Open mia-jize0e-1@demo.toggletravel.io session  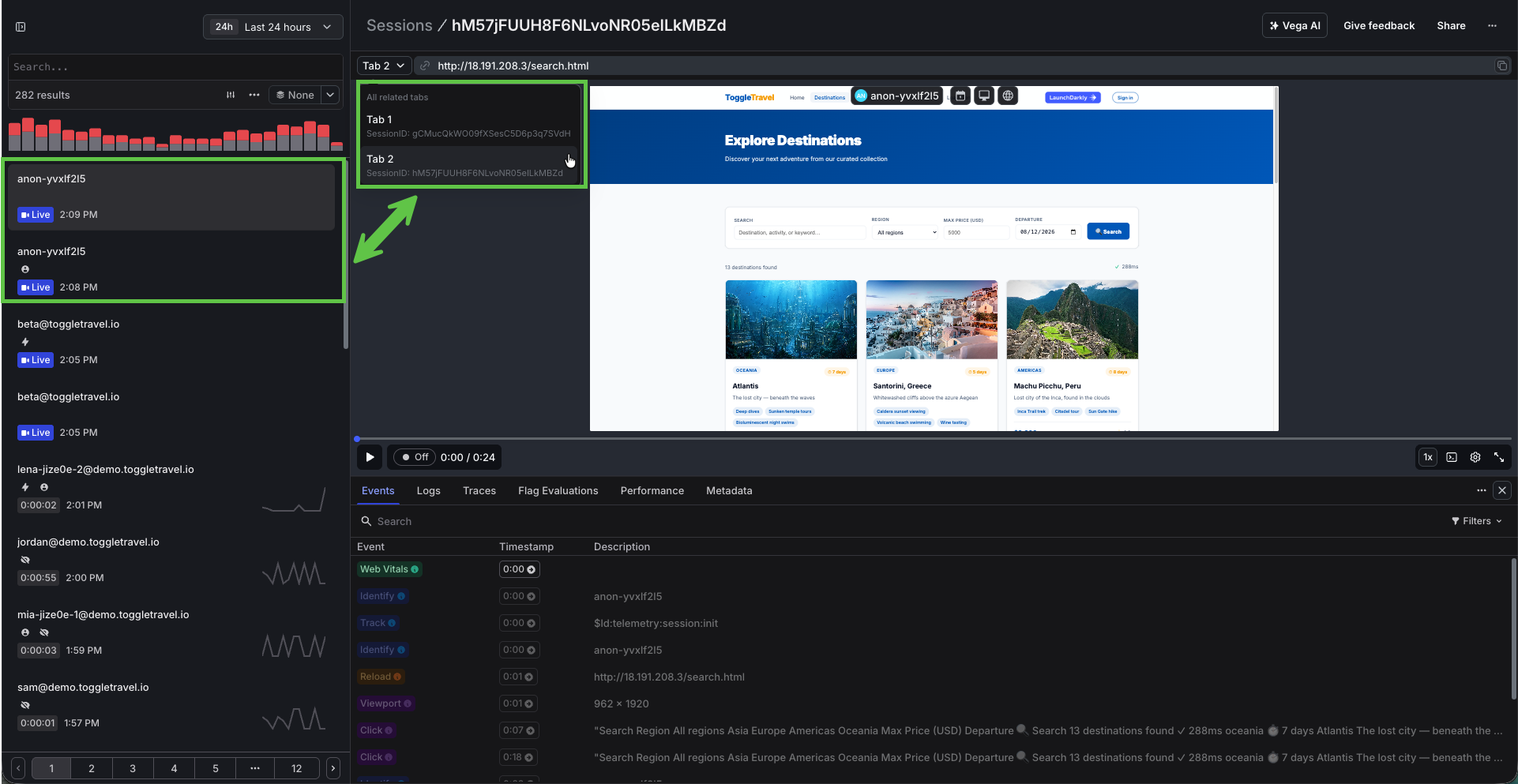pos(171,632)
